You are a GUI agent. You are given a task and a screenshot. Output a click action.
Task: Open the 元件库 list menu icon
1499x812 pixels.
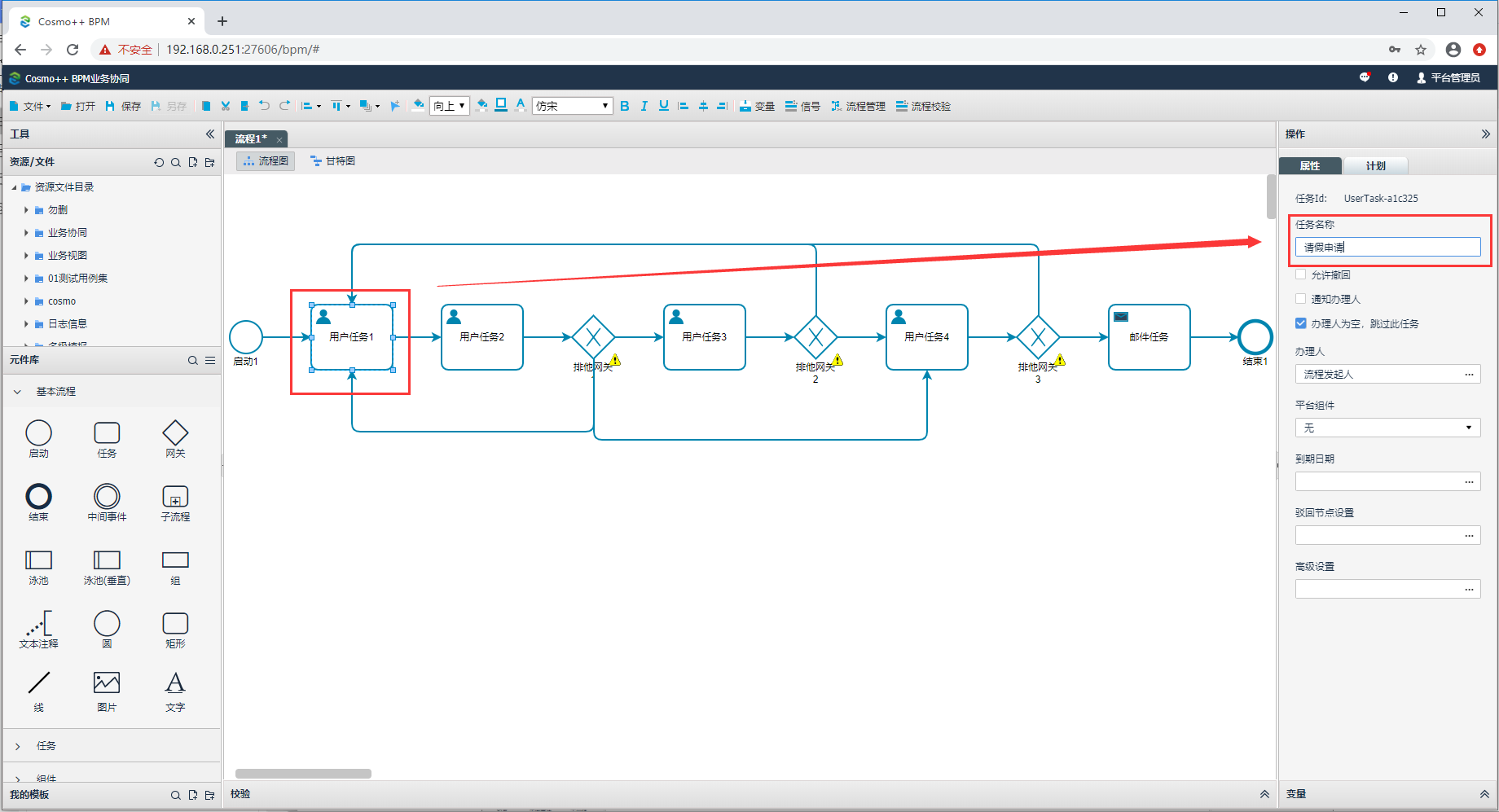pyautogui.click(x=210, y=360)
